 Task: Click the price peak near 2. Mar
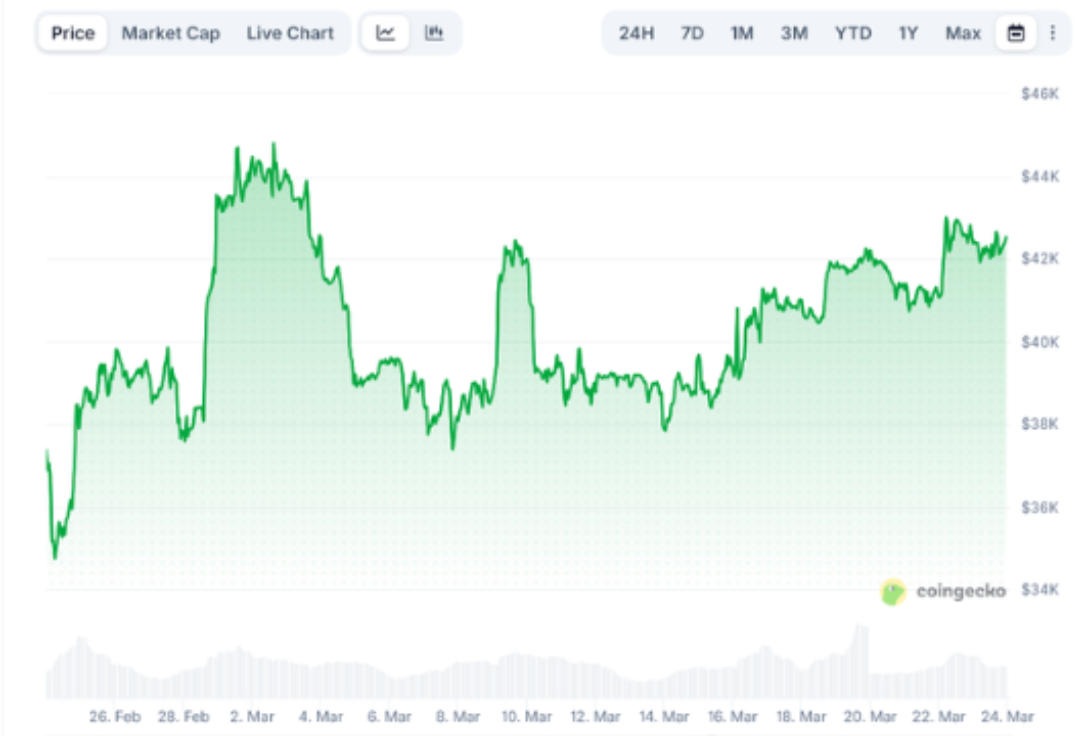[x=274, y=146]
